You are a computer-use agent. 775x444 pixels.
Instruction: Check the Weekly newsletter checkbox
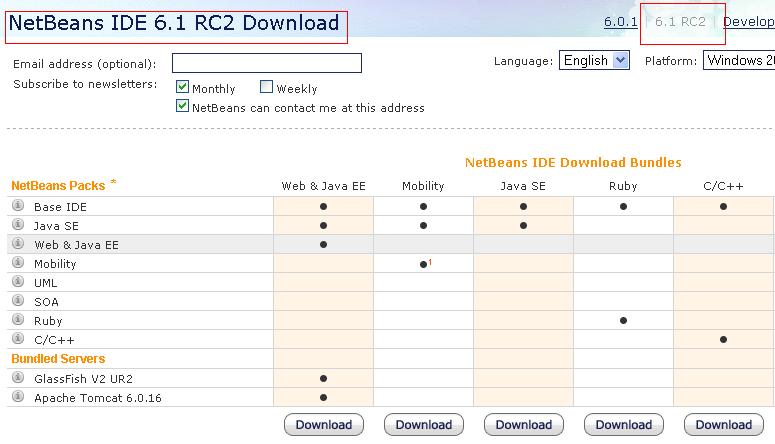[266, 87]
